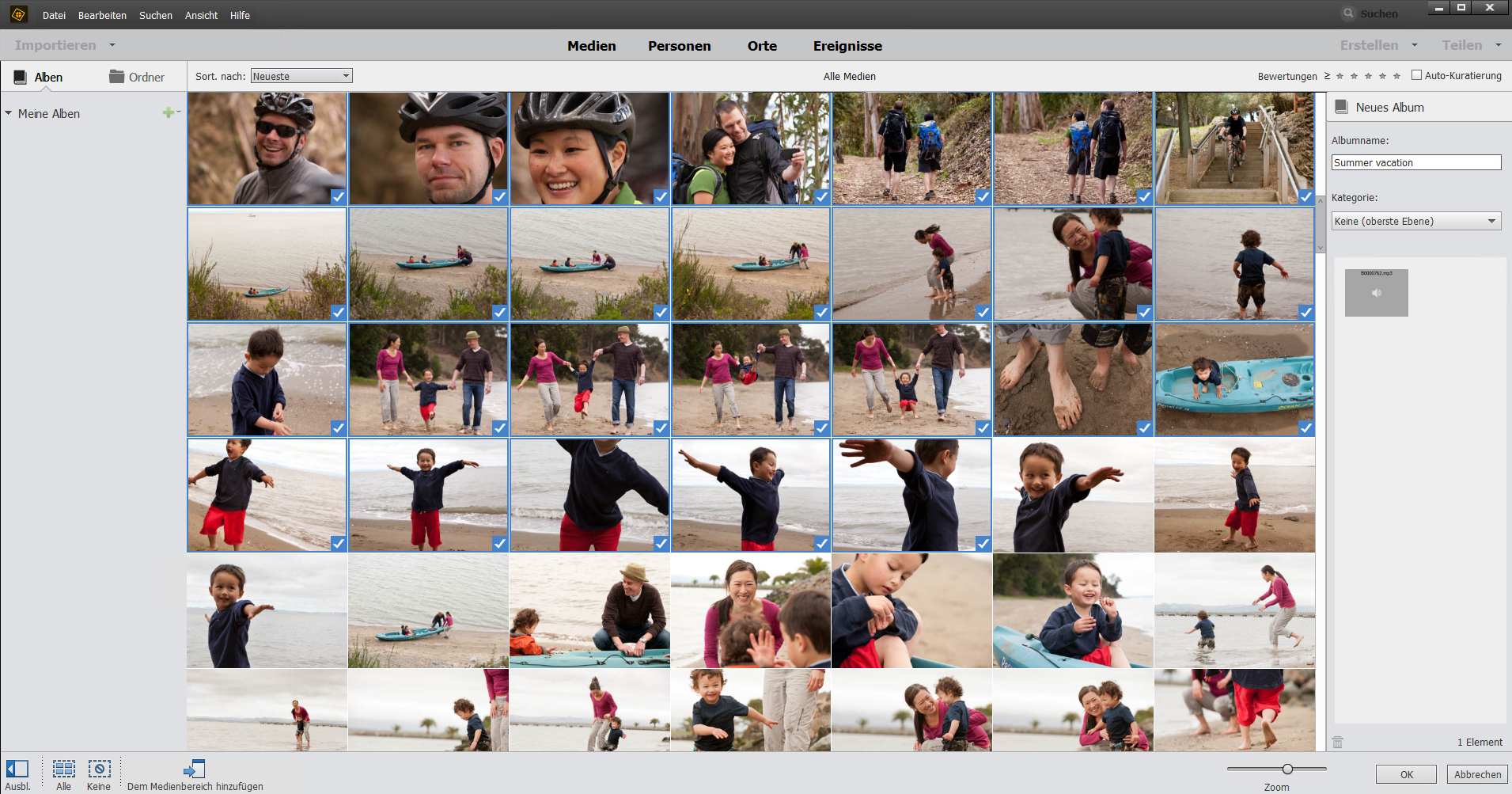The width and height of the screenshot is (1512, 794).
Task: Uncheck the boy looking down photo checkmark
Action: tap(338, 428)
